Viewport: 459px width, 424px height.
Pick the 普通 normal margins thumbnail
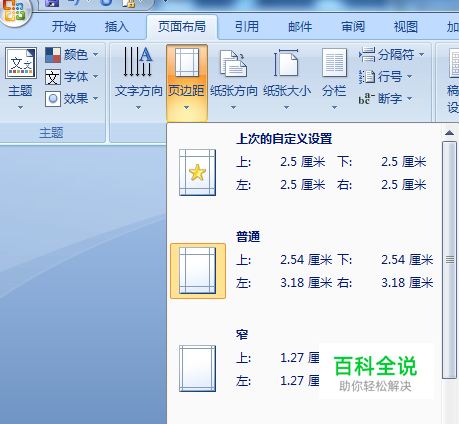tap(198, 271)
